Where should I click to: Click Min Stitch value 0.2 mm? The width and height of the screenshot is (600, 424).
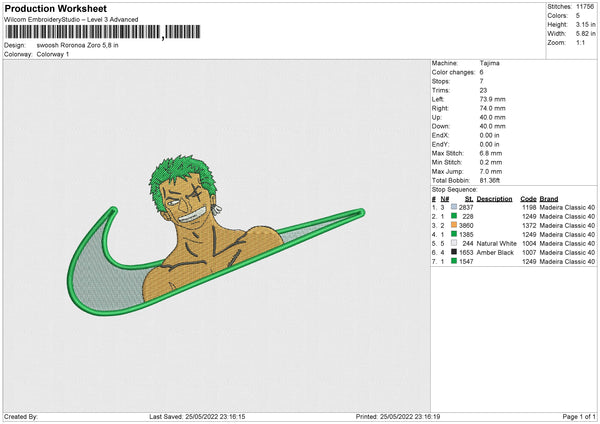coord(491,163)
